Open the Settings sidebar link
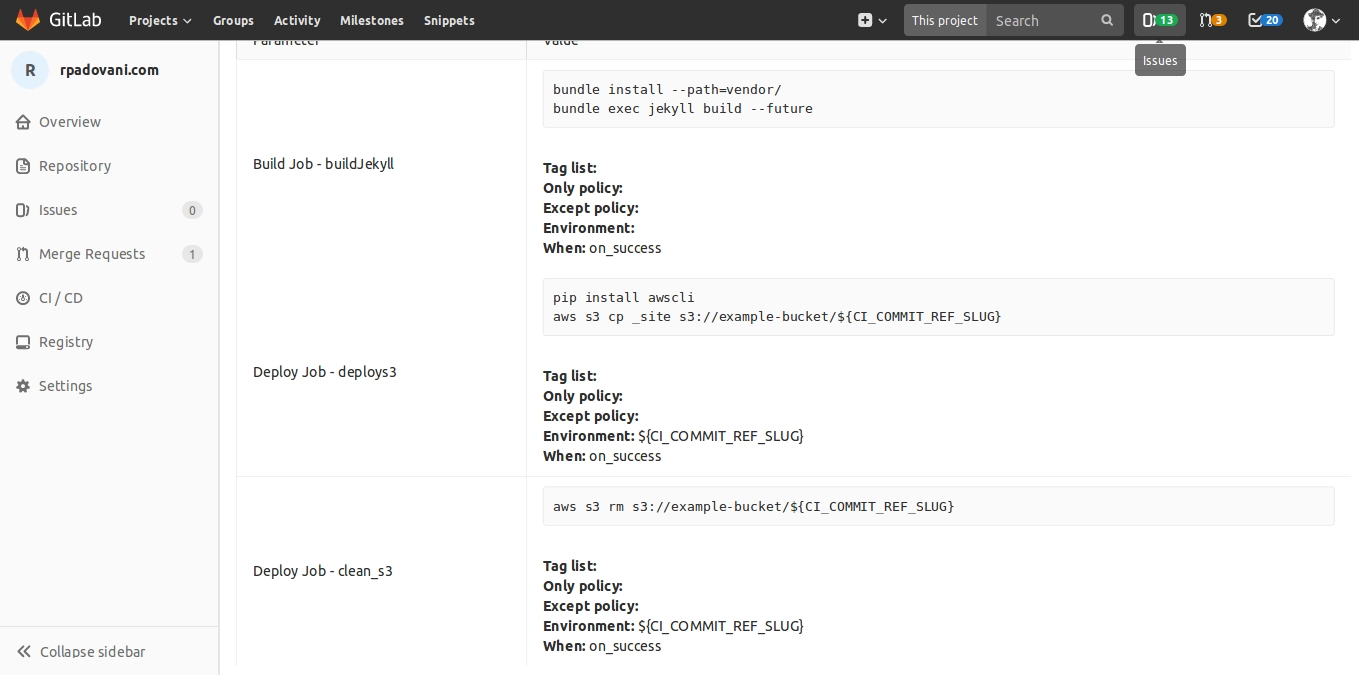The image size is (1359, 675). pyautogui.click(x=66, y=386)
